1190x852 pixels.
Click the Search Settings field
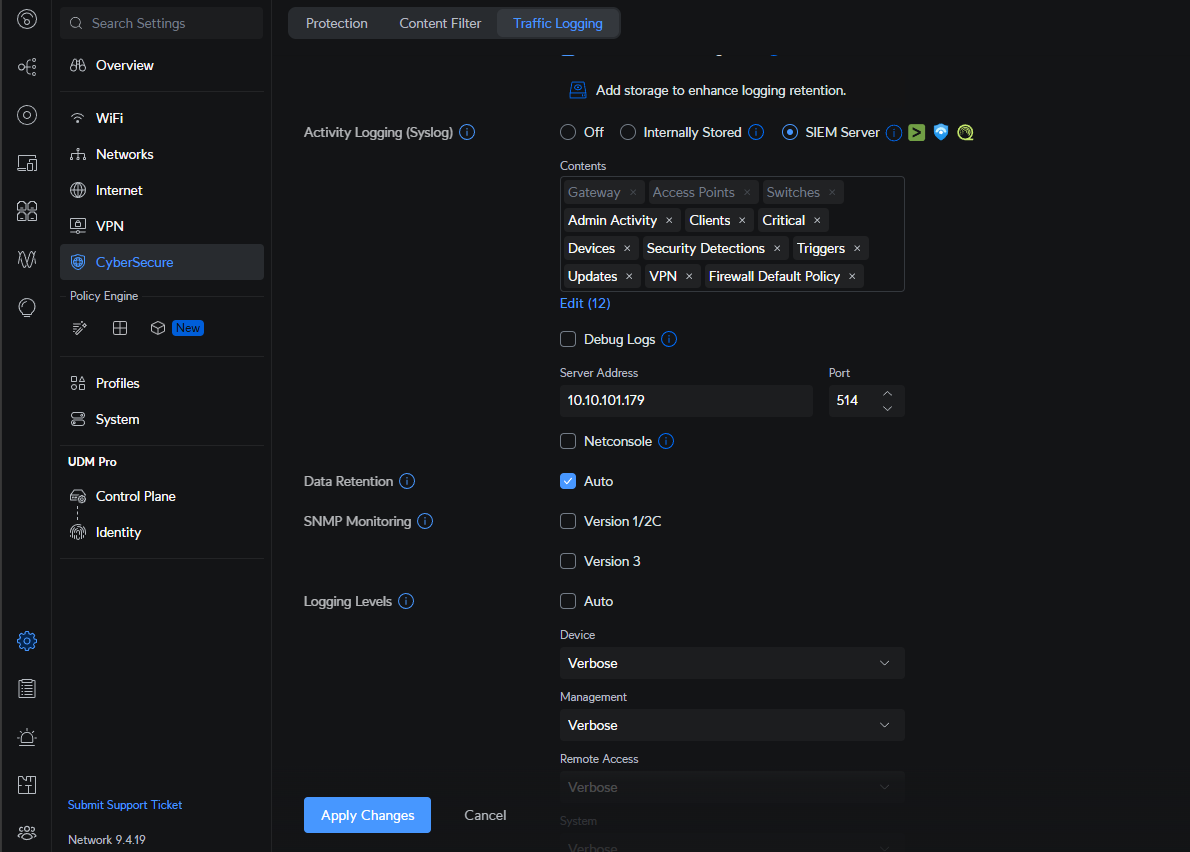(x=162, y=24)
